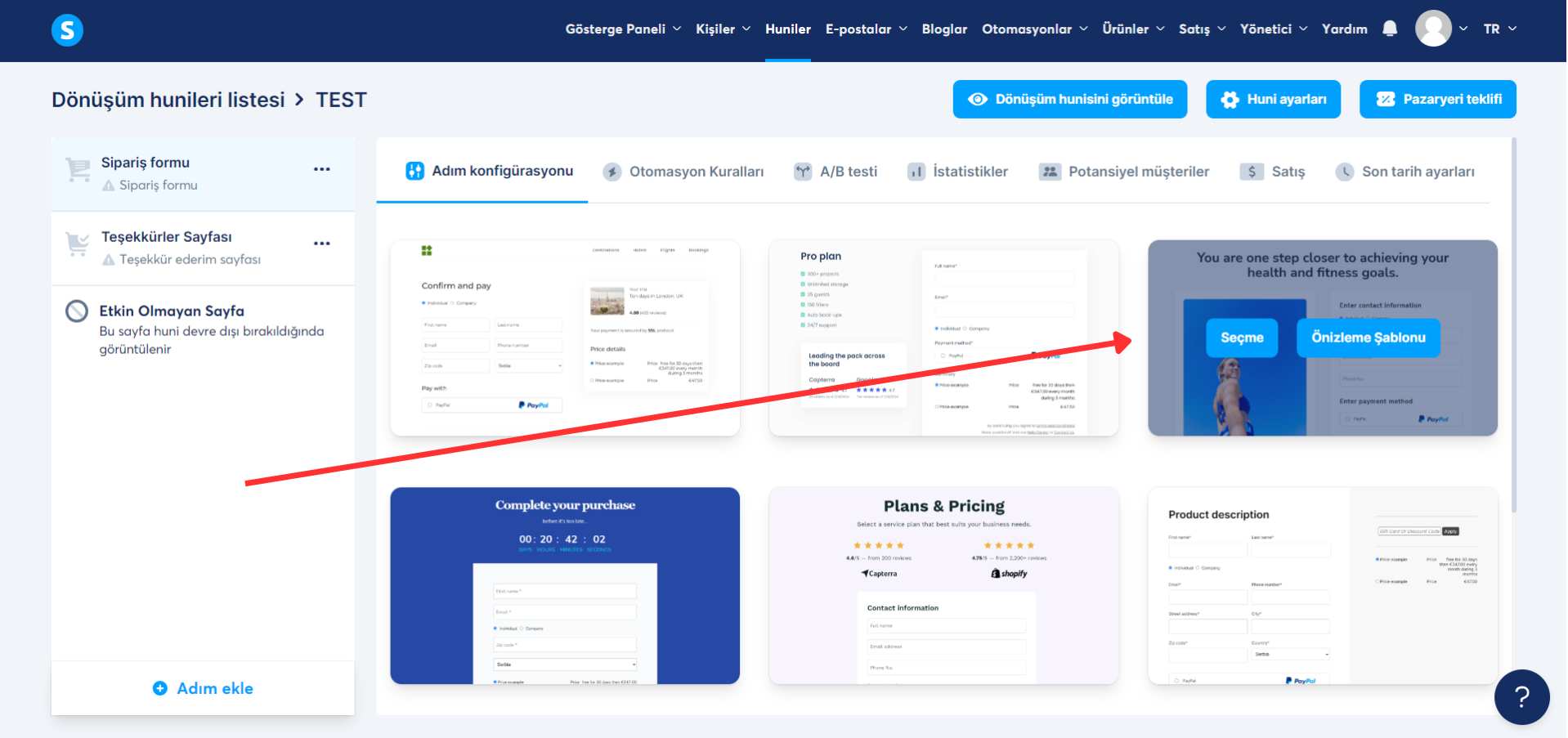Expand the chevron next to user avatar
This screenshot has height=738, width=1568.
pyautogui.click(x=1463, y=29)
